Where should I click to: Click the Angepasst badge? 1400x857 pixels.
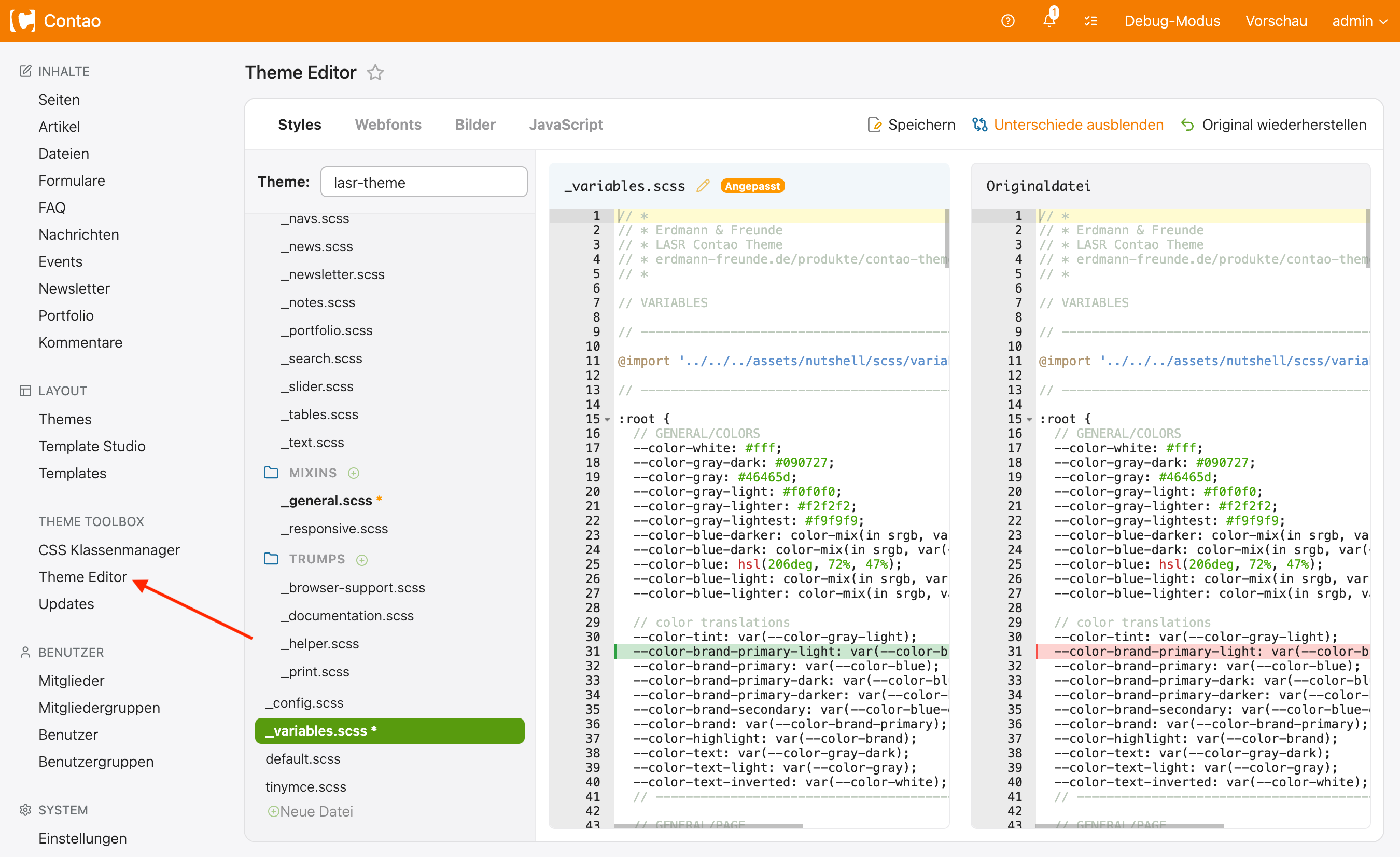coord(752,186)
